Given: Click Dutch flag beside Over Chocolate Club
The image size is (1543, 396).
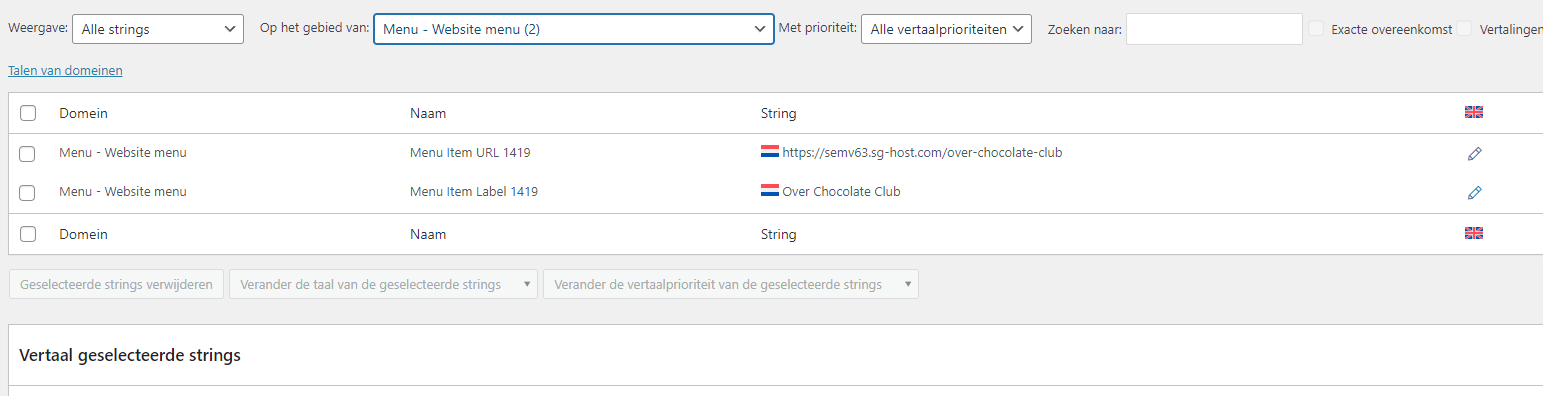Looking at the screenshot, I should pyautogui.click(x=770, y=191).
